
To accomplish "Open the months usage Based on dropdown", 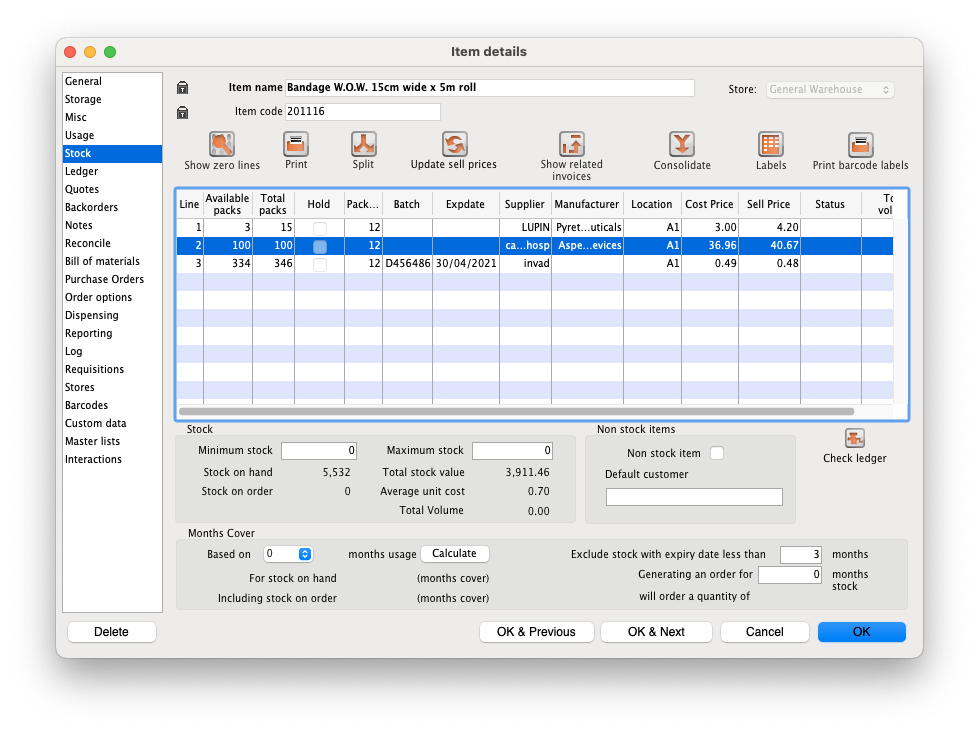I will pyautogui.click(x=289, y=554).
